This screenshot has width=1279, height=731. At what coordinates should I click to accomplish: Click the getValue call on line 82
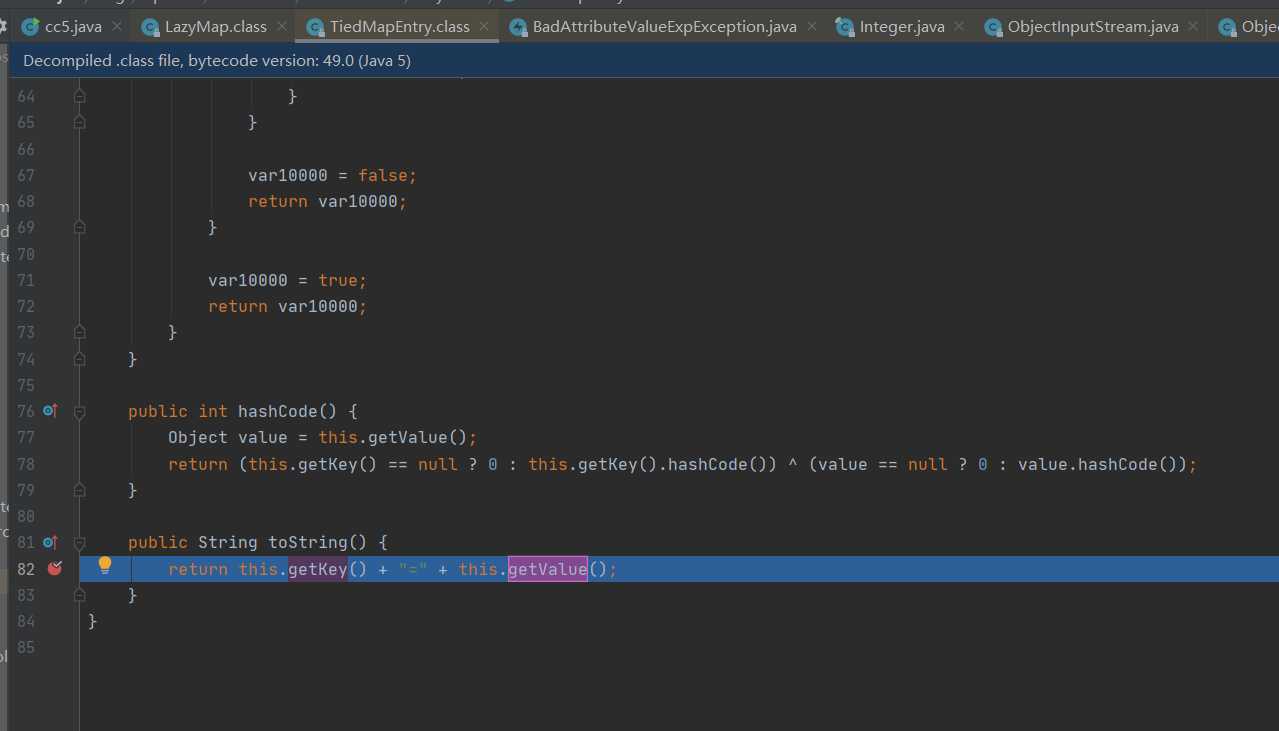point(547,569)
